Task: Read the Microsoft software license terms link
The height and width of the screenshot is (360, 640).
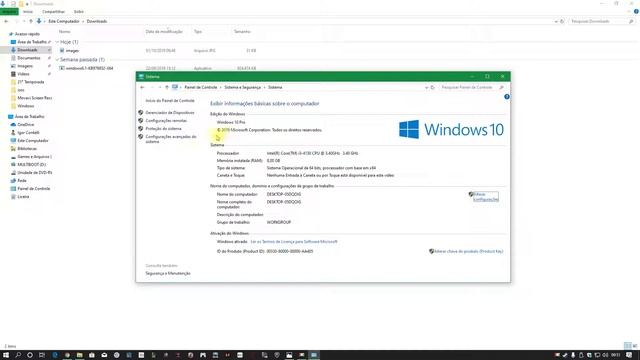Action: [294, 242]
